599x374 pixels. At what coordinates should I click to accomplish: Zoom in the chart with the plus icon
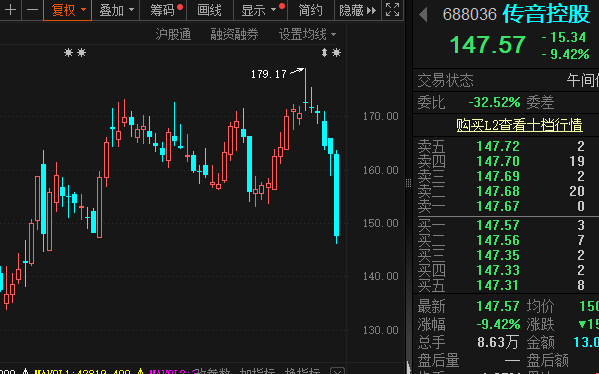coord(11,10)
